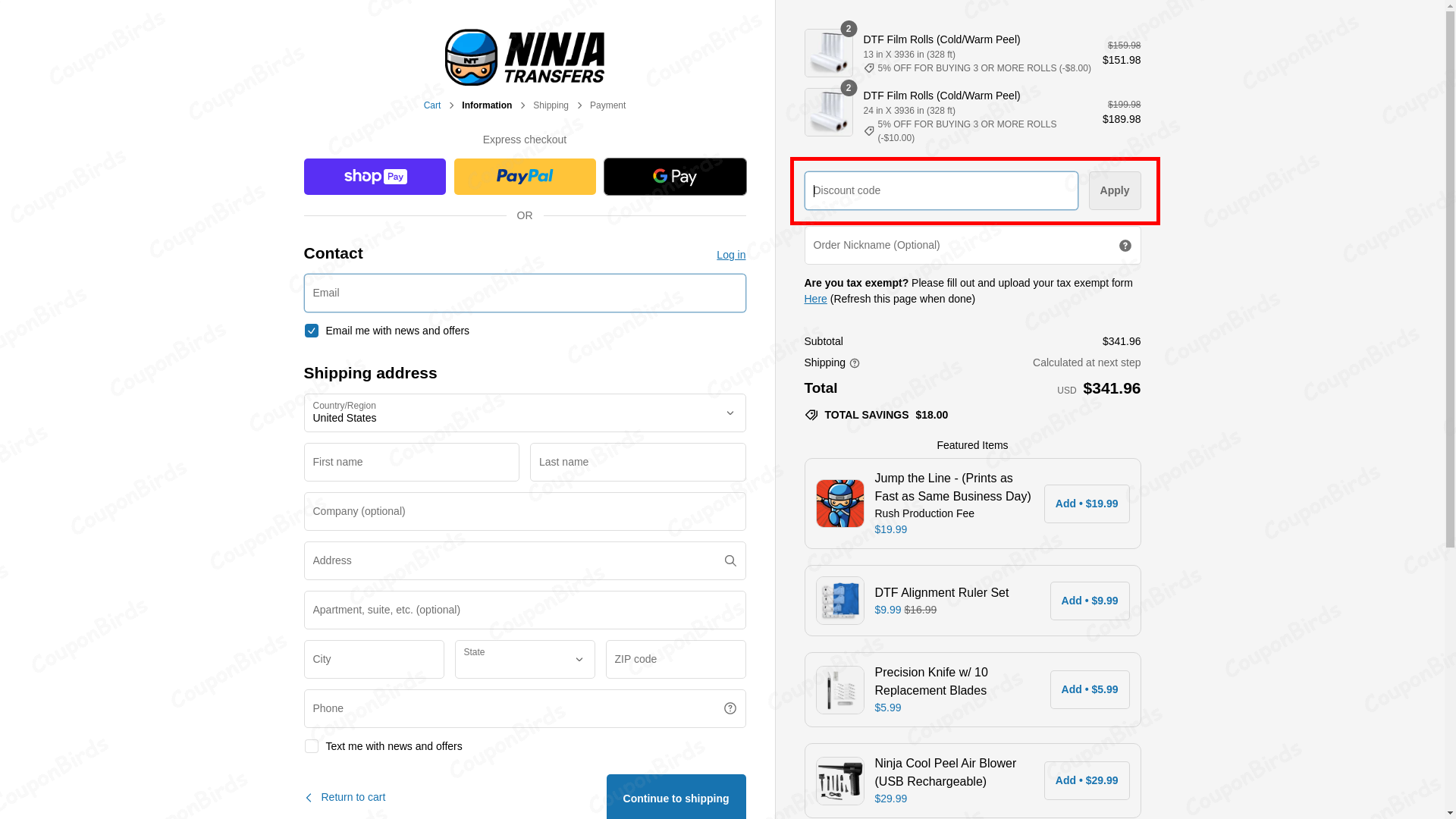Expand the State dropdown
Viewport: 1456px width, 819px height.
pyautogui.click(x=524, y=659)
